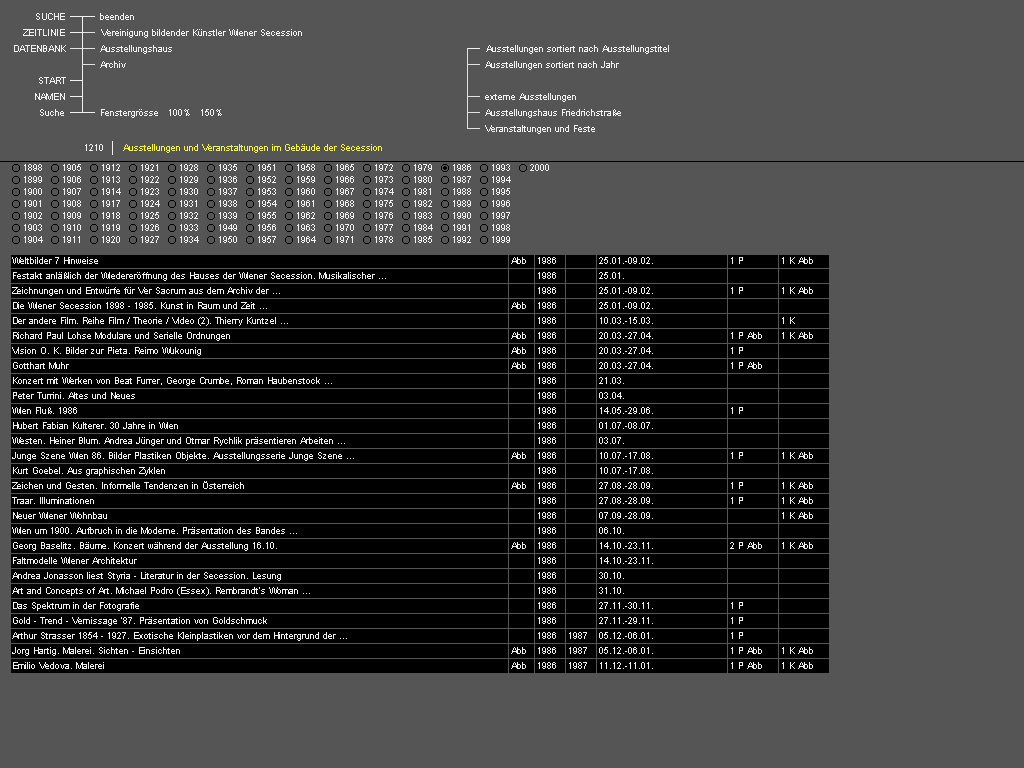This screenshot has width=1024, height=768.
Task: Select the 1898 year radio button
Action: 16,168
